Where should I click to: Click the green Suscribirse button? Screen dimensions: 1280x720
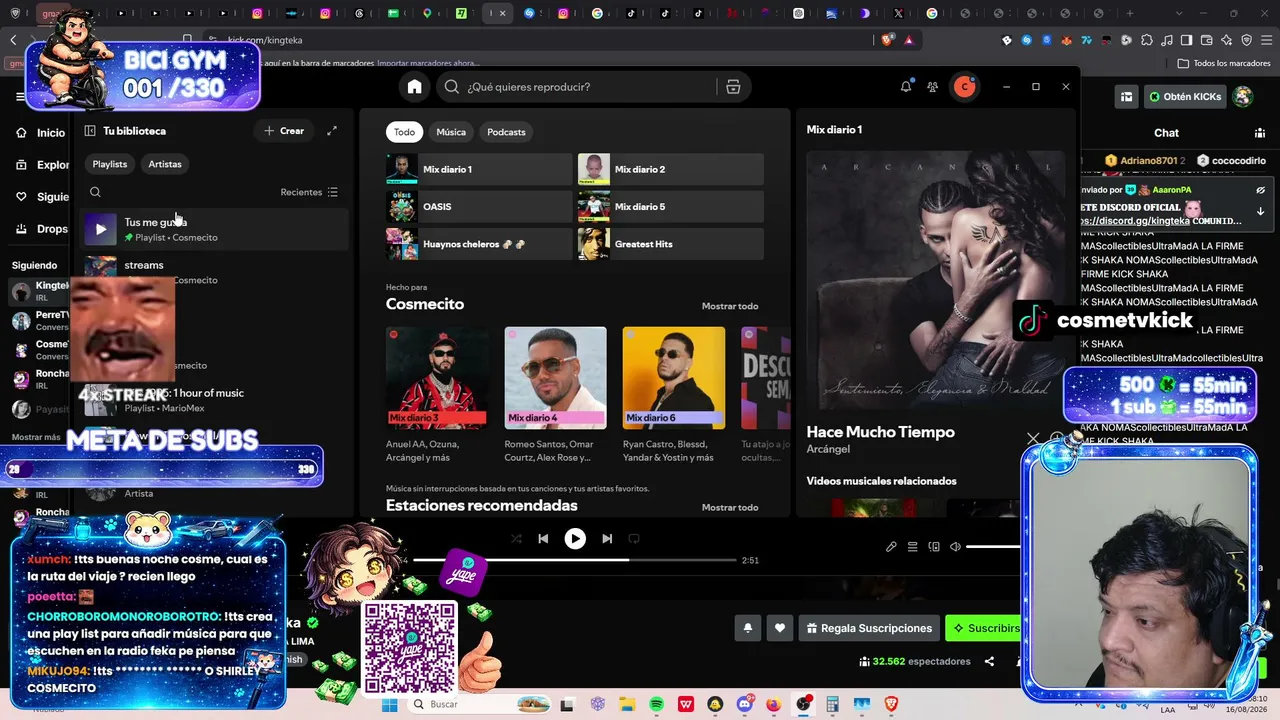point(984,628)
